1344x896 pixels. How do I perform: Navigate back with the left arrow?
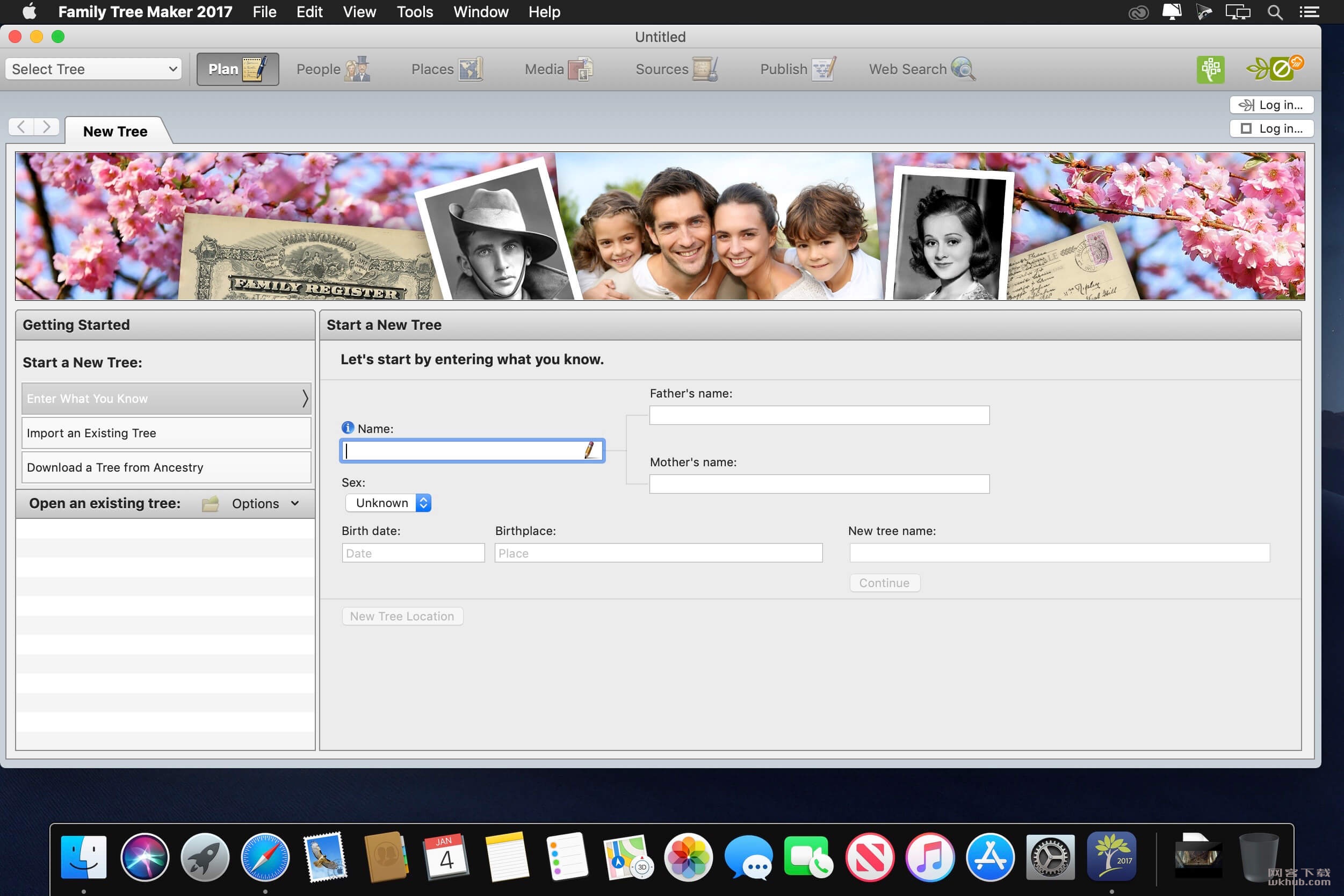pos(21,126)
